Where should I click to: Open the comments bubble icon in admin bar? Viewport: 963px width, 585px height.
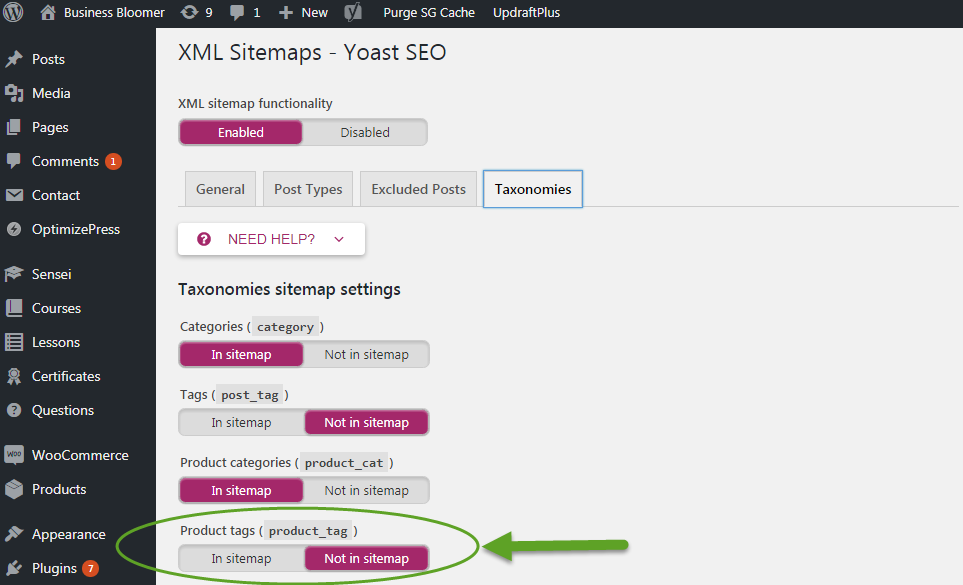237,13
